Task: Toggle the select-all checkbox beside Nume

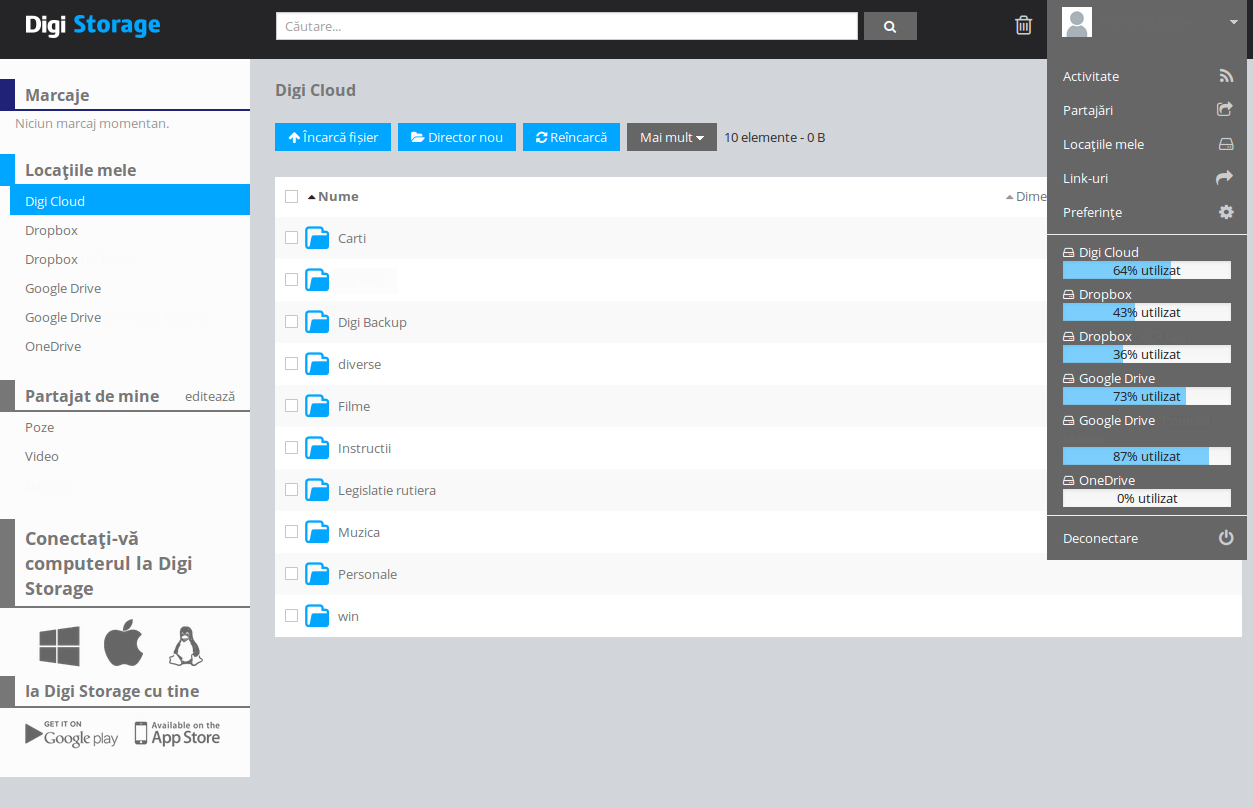Action: coord(291,196)
